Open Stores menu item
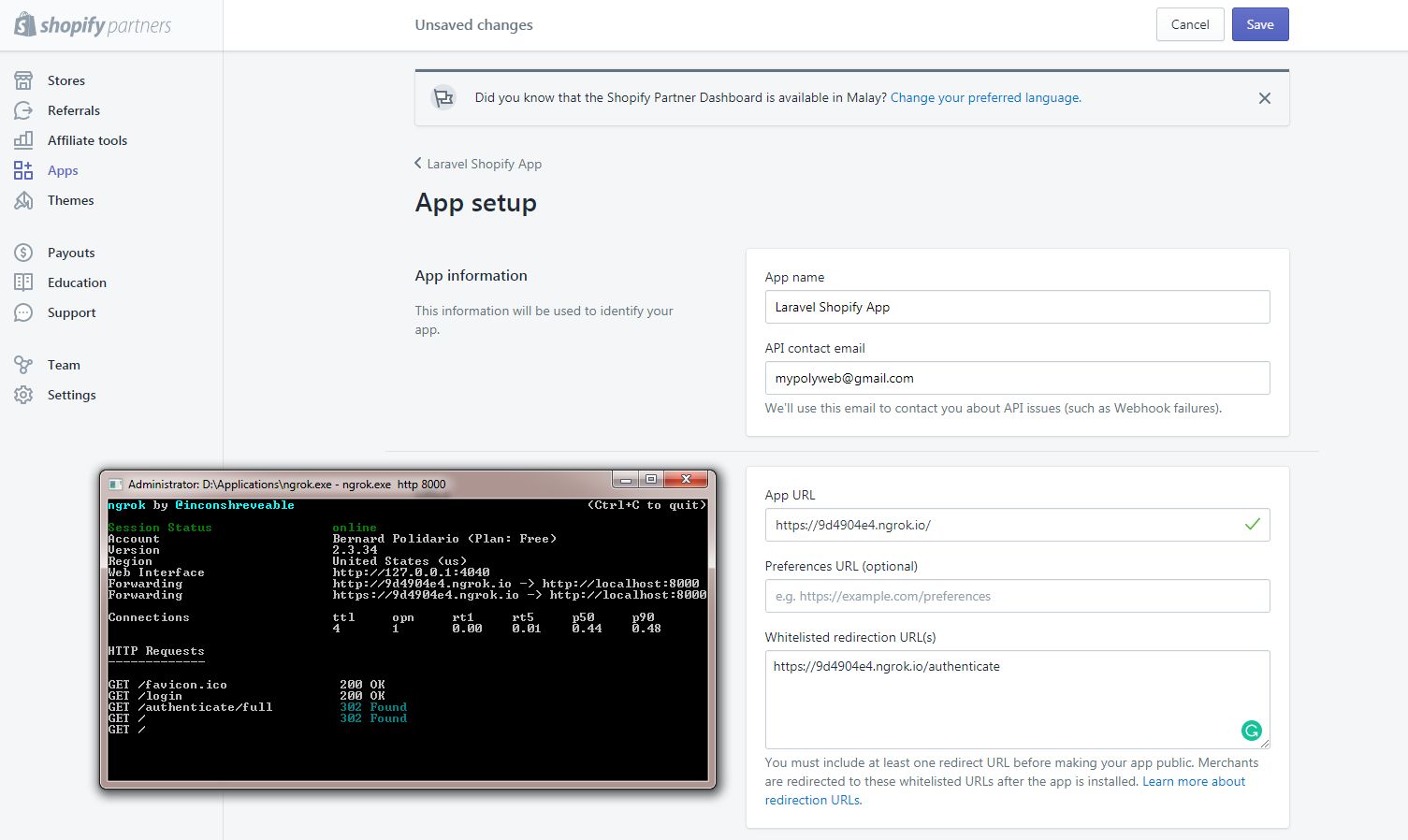The image size is (1408, 840). coord(66,80)
